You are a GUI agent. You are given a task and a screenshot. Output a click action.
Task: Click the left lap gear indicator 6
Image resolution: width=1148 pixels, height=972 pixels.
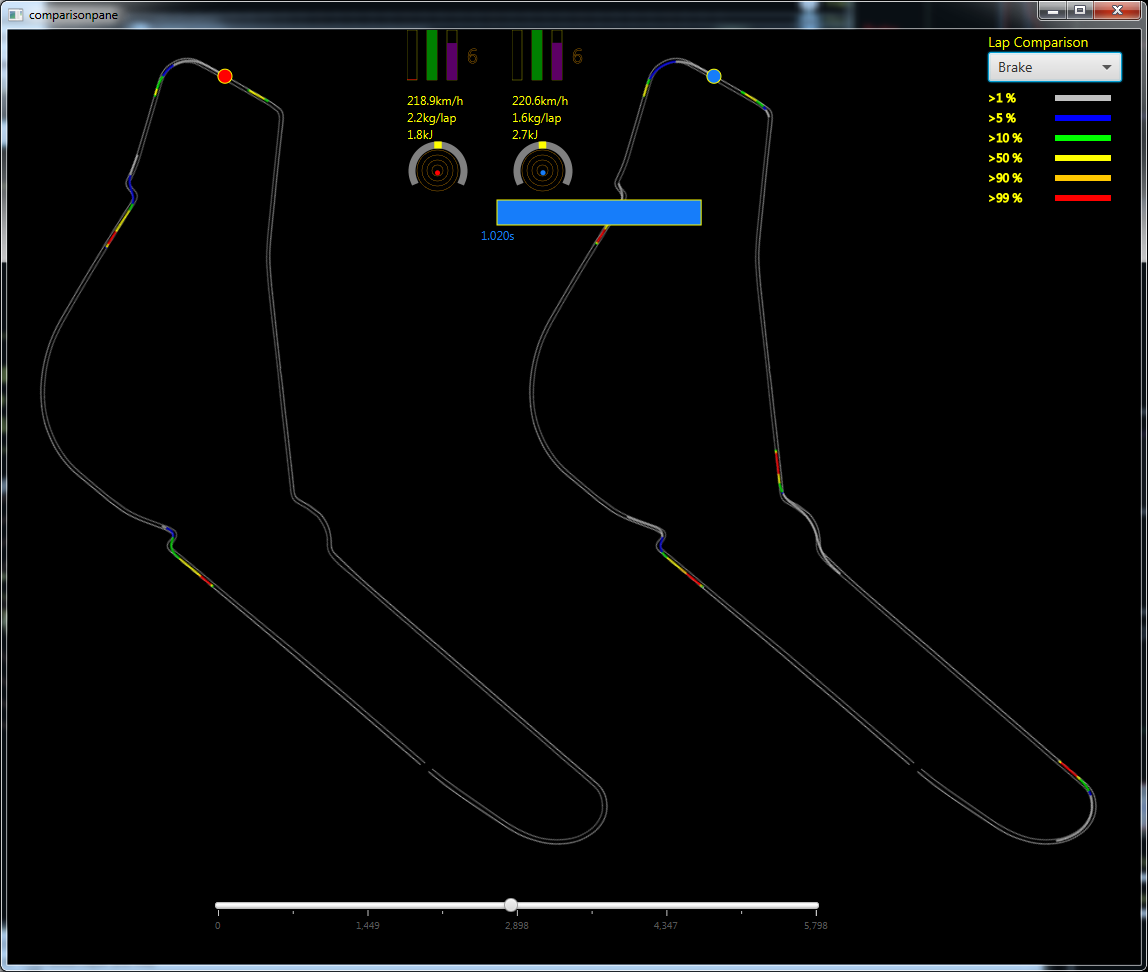click(x=472, y=56)
